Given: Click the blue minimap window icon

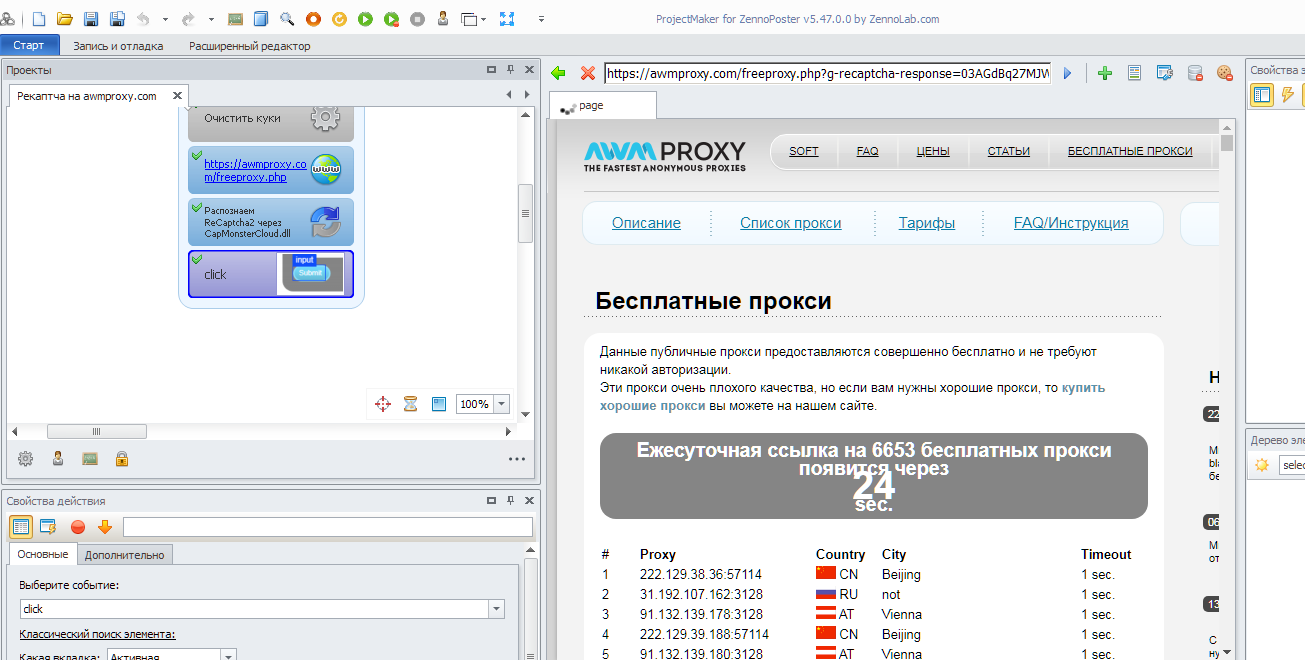Looking at the screenshot, I should (x=438, y=404).
